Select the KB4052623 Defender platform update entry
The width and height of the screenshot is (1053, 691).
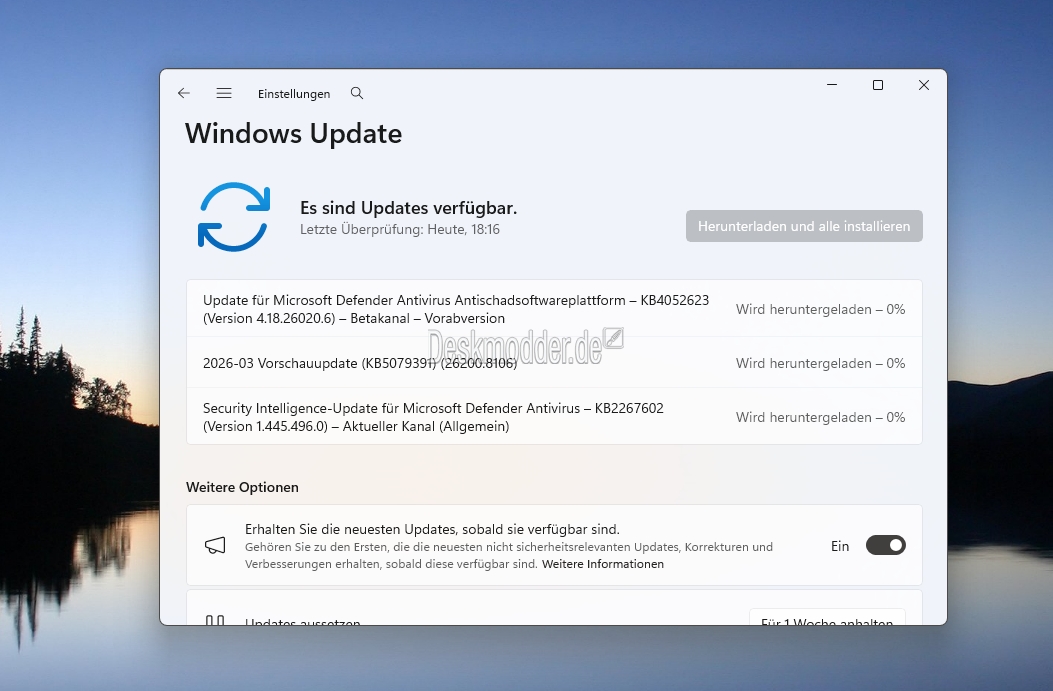[455, 309]
